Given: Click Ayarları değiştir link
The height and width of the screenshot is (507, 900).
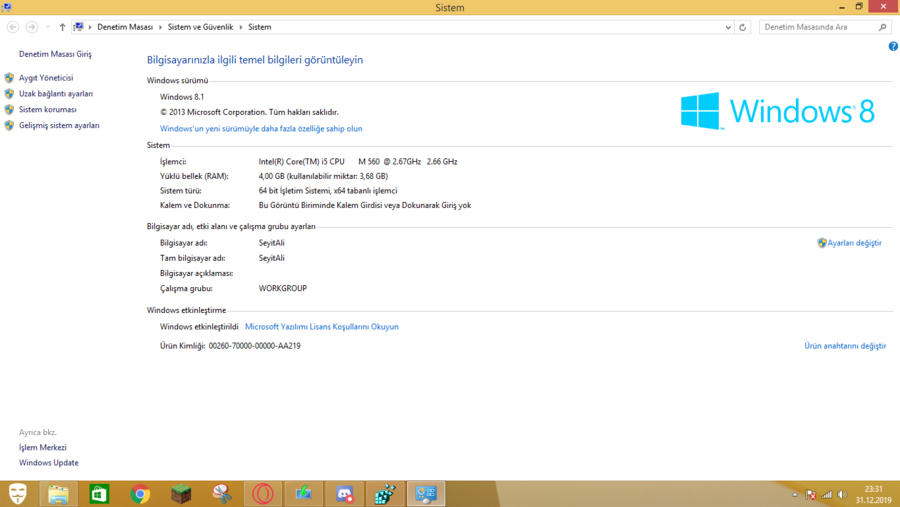Looking at the screenshot, I should point(854,243).
